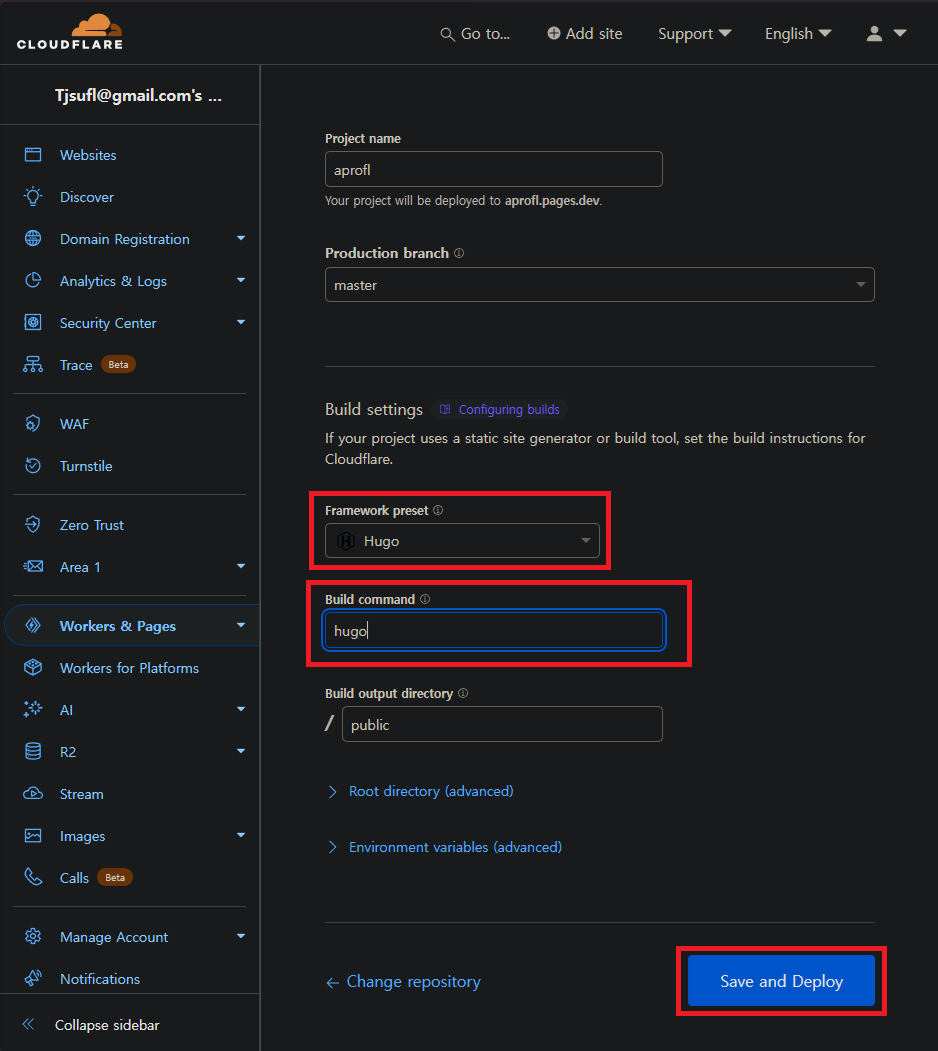Expand Environment variables advanced section

[455, 847]
